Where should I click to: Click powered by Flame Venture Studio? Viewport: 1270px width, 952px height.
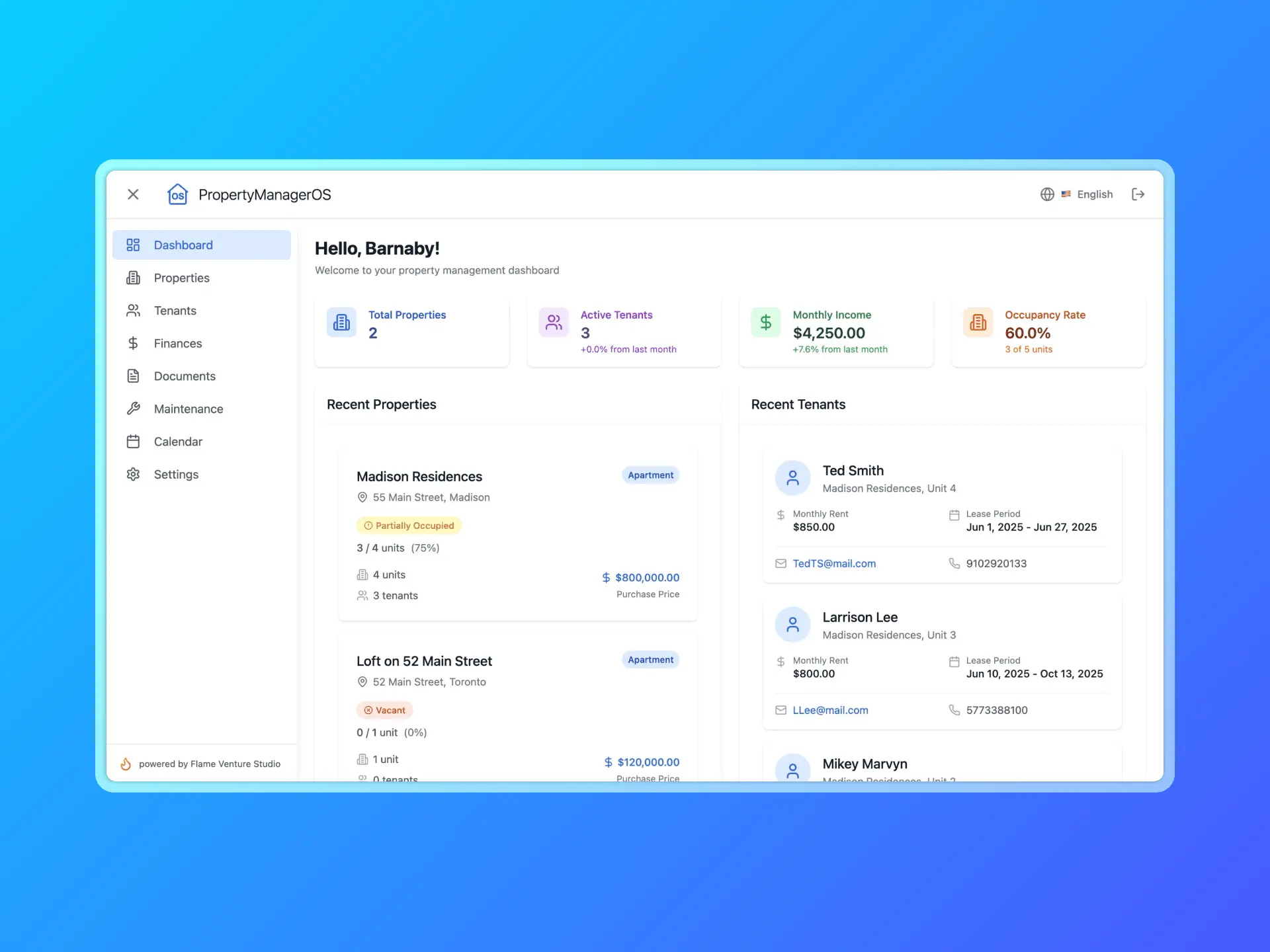coord(210,764)
